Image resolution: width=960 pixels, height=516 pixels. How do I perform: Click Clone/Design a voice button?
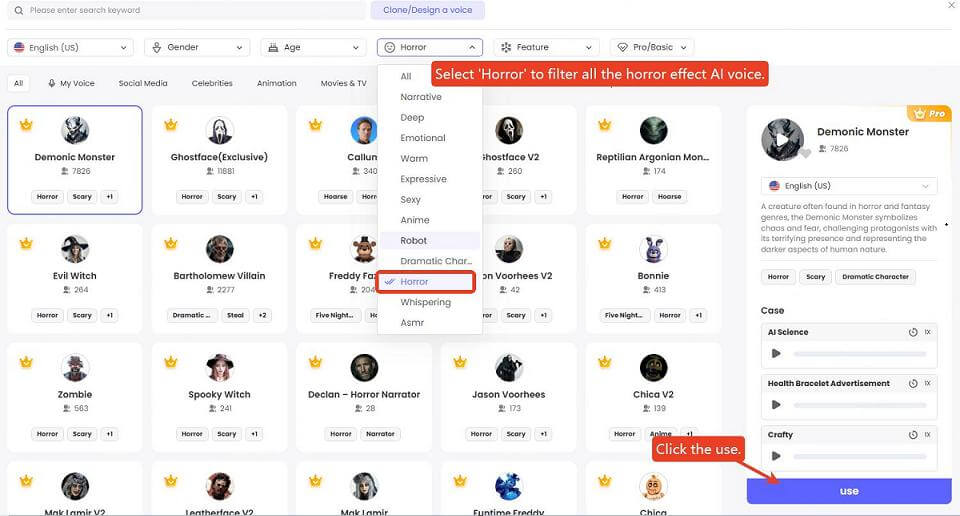click(427, 11)
